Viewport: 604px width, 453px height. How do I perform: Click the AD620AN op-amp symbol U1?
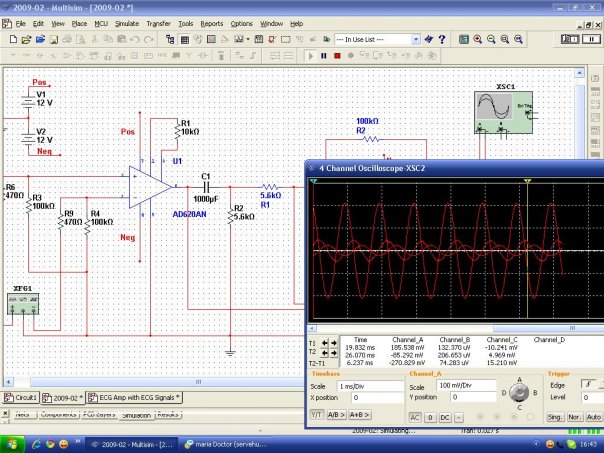click(x=150, y=188)
